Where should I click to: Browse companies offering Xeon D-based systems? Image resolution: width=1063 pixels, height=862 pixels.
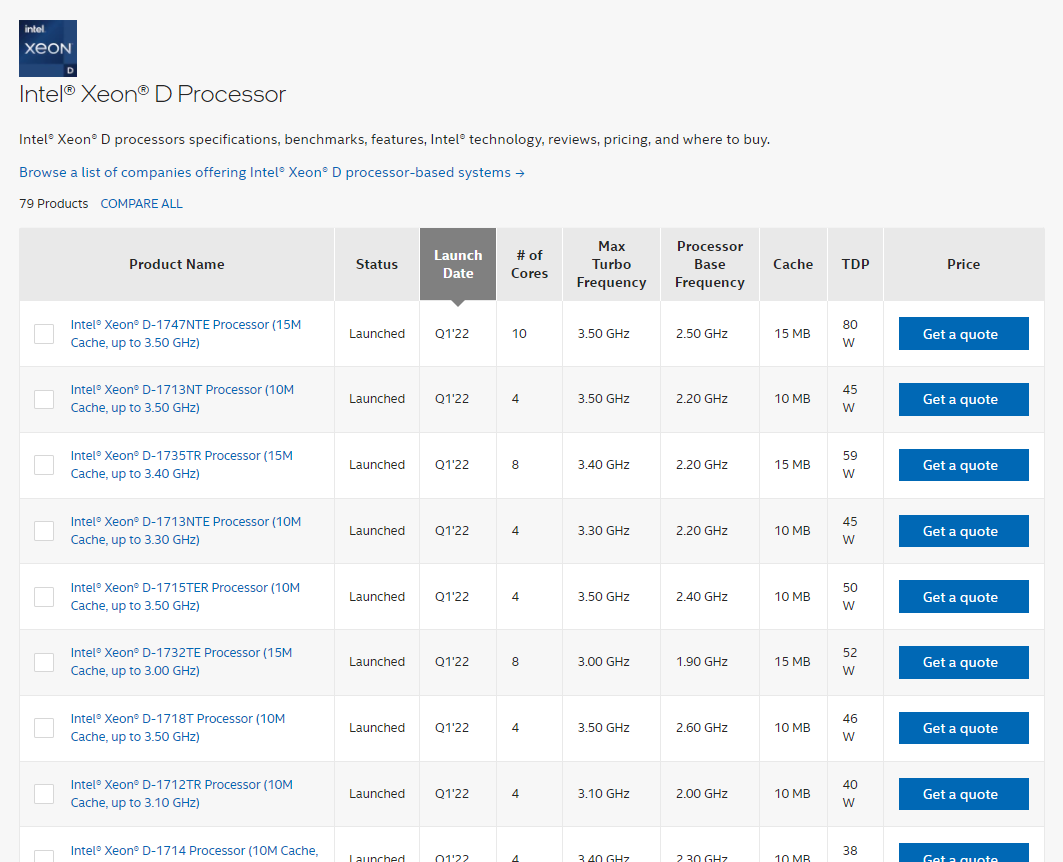click(272, 173)
